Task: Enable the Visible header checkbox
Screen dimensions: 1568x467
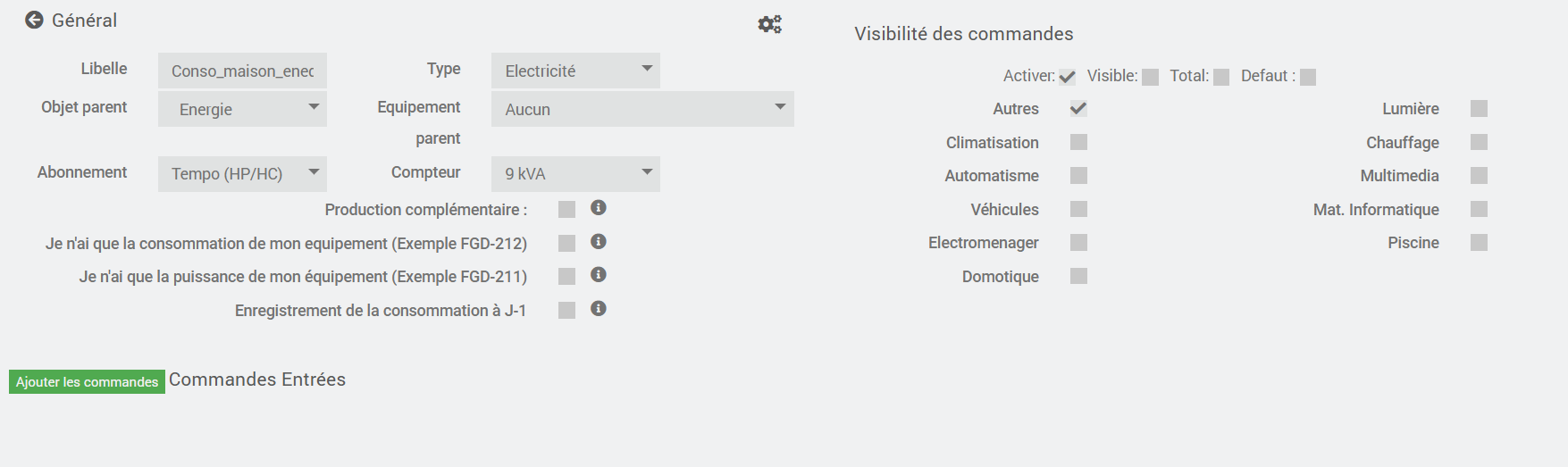Action: coord(1150,77)
